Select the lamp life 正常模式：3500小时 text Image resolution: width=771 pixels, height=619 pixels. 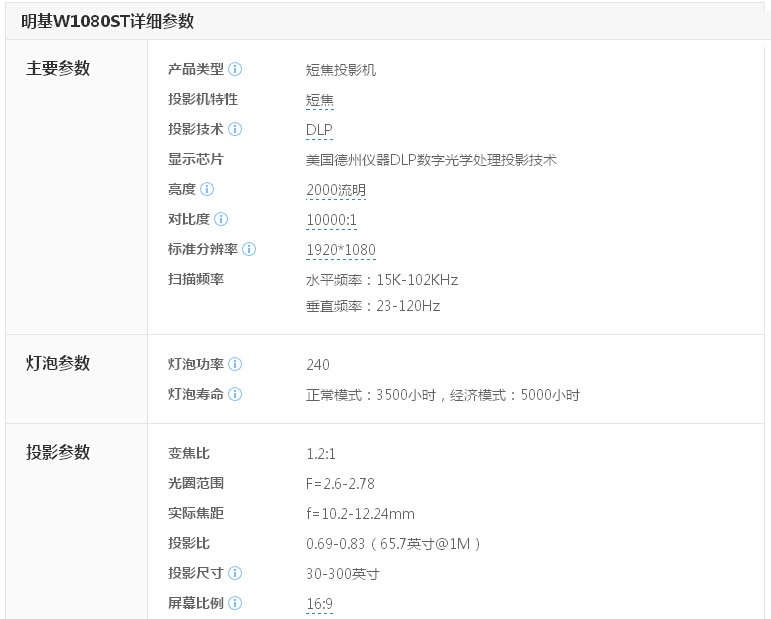point(371,395)
